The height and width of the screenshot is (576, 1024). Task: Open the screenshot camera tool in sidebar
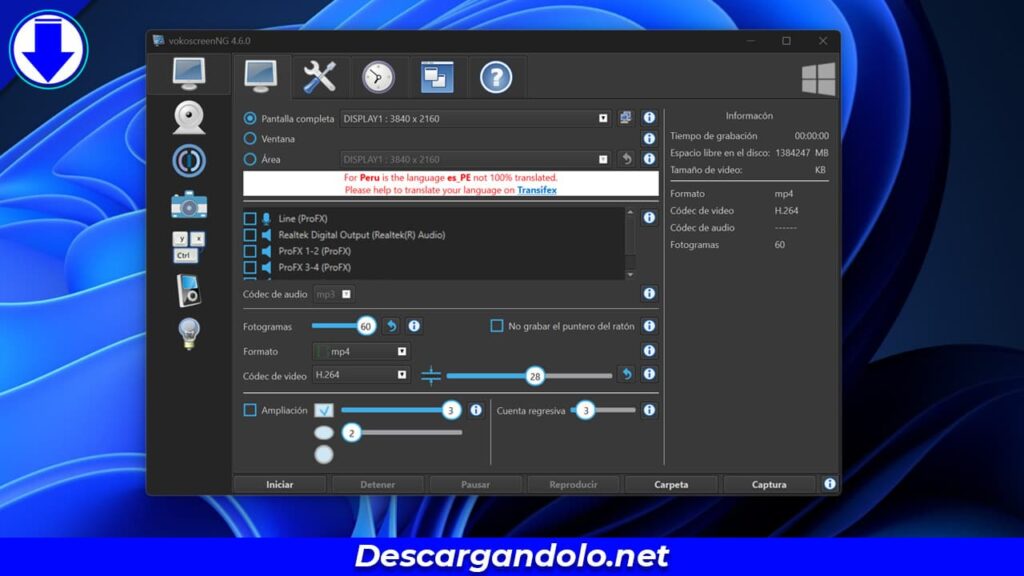pyautogui.click(x=186, y=205)
